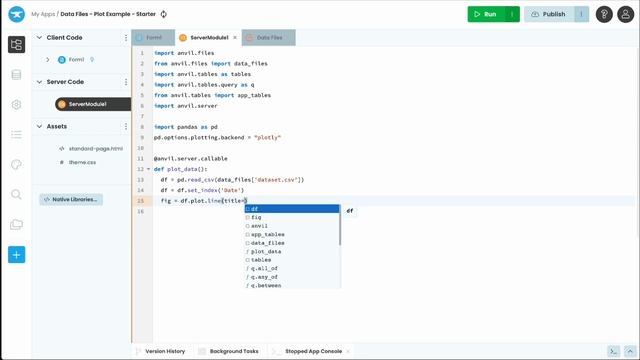Collapse the Assets section
The height and width of the screenshot is (360, 640).
(39, 127)
